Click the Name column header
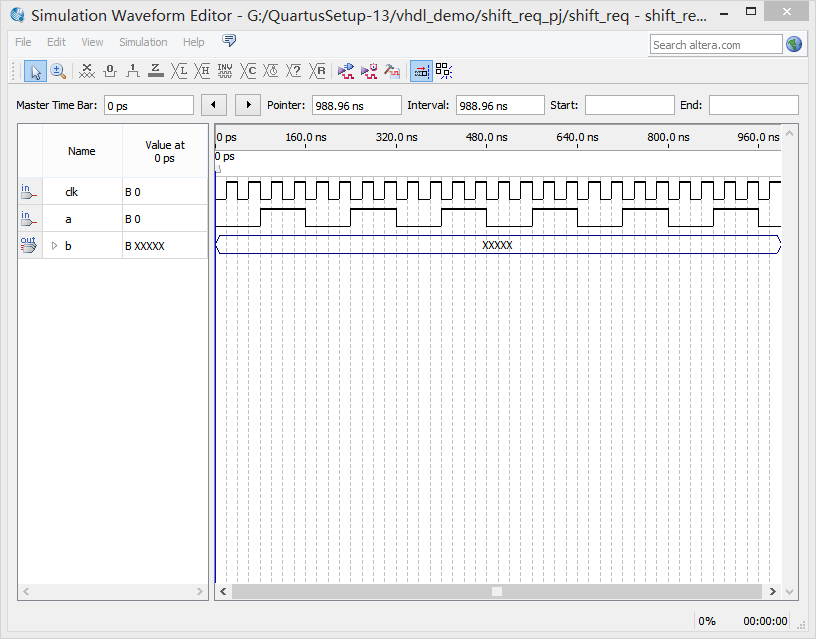Screen dimensions: 816x639 tap(82, 151)
